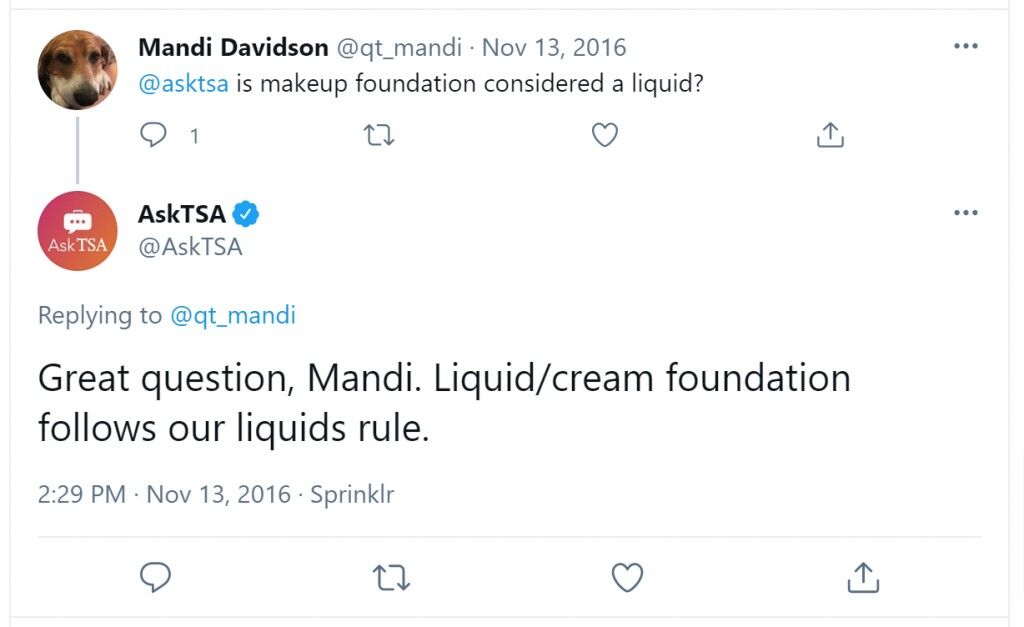
Task: Click the Sprinklr source label
Action: point(352,494)
